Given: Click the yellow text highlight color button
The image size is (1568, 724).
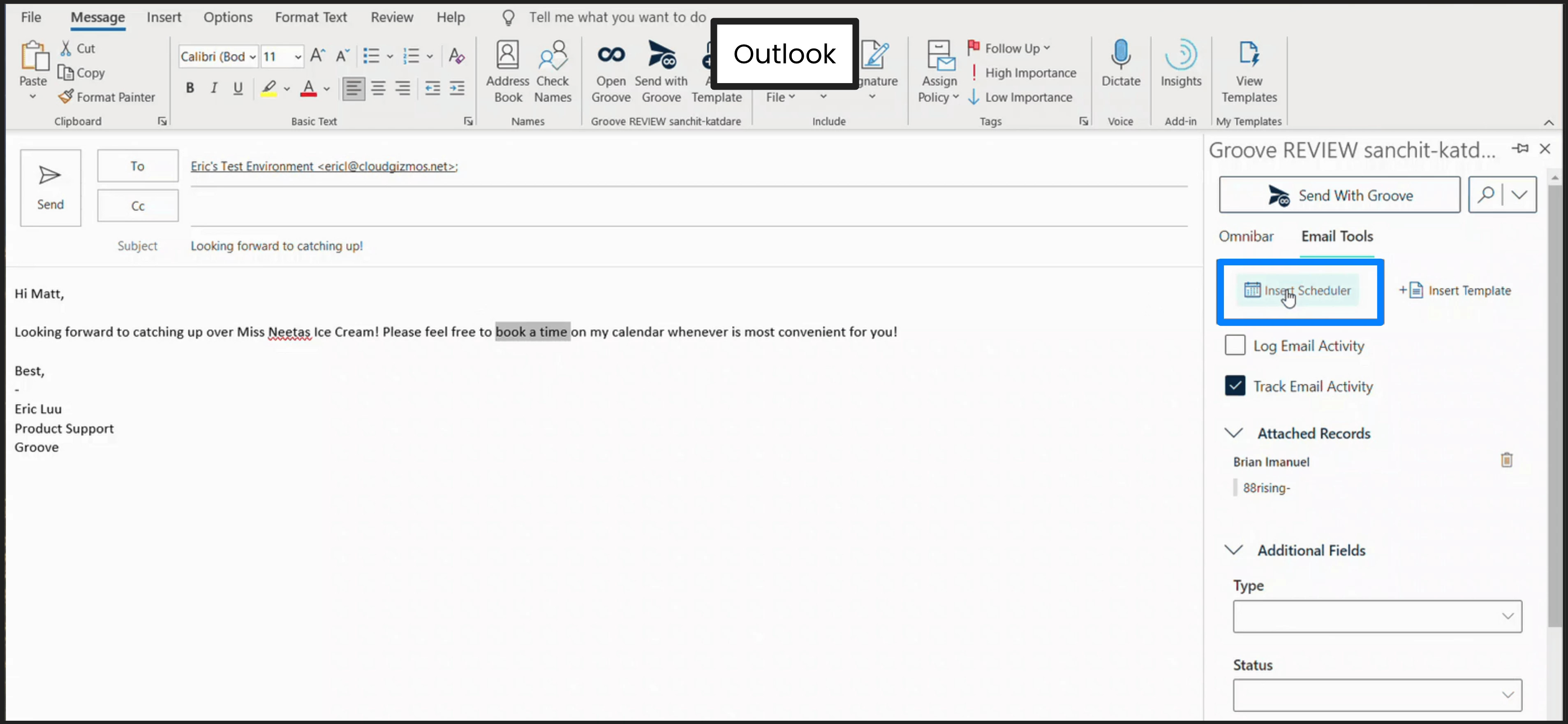Looking at the screenshot, I should pyautogui.click(x=269, y=88).
